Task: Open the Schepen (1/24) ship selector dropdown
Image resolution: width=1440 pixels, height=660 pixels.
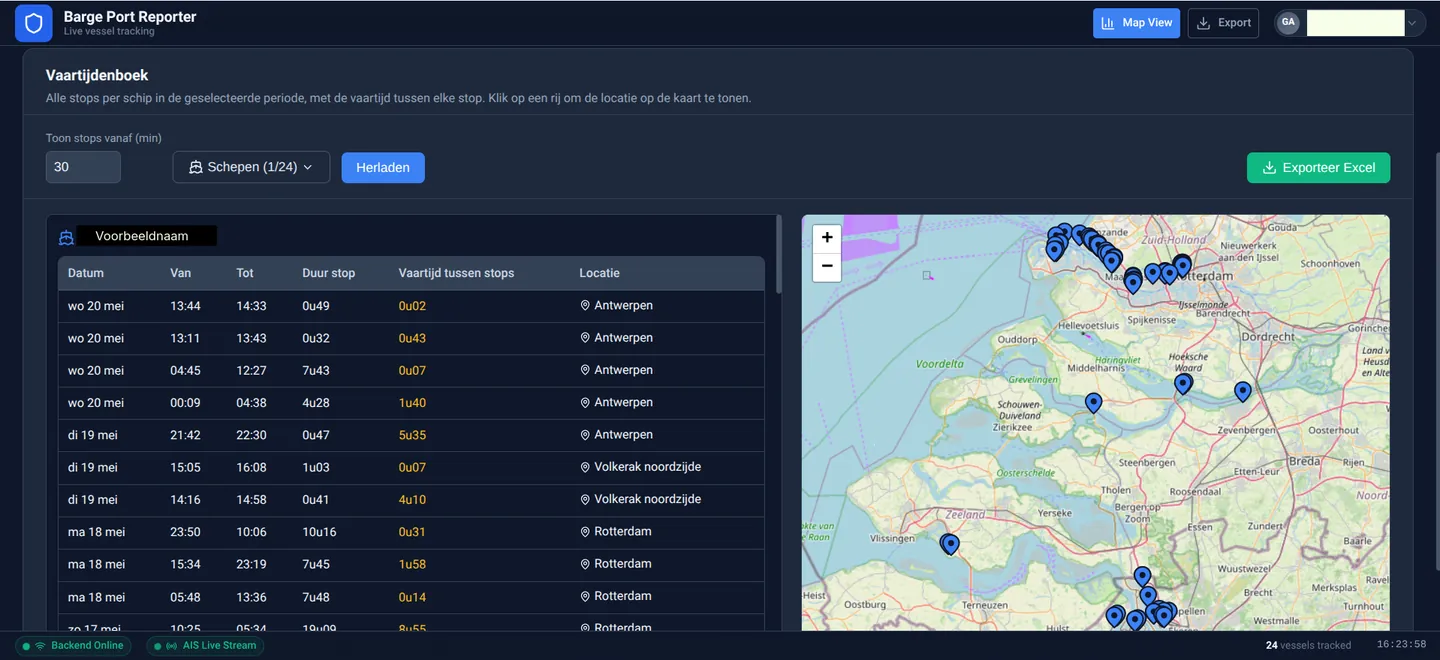Action: click(251, 167)
